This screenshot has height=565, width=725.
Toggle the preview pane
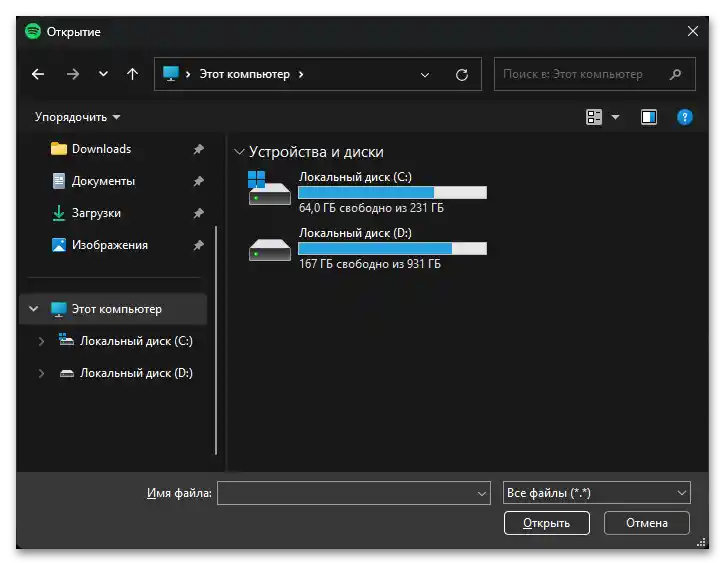pyautogui.click(x=649, y=117)
